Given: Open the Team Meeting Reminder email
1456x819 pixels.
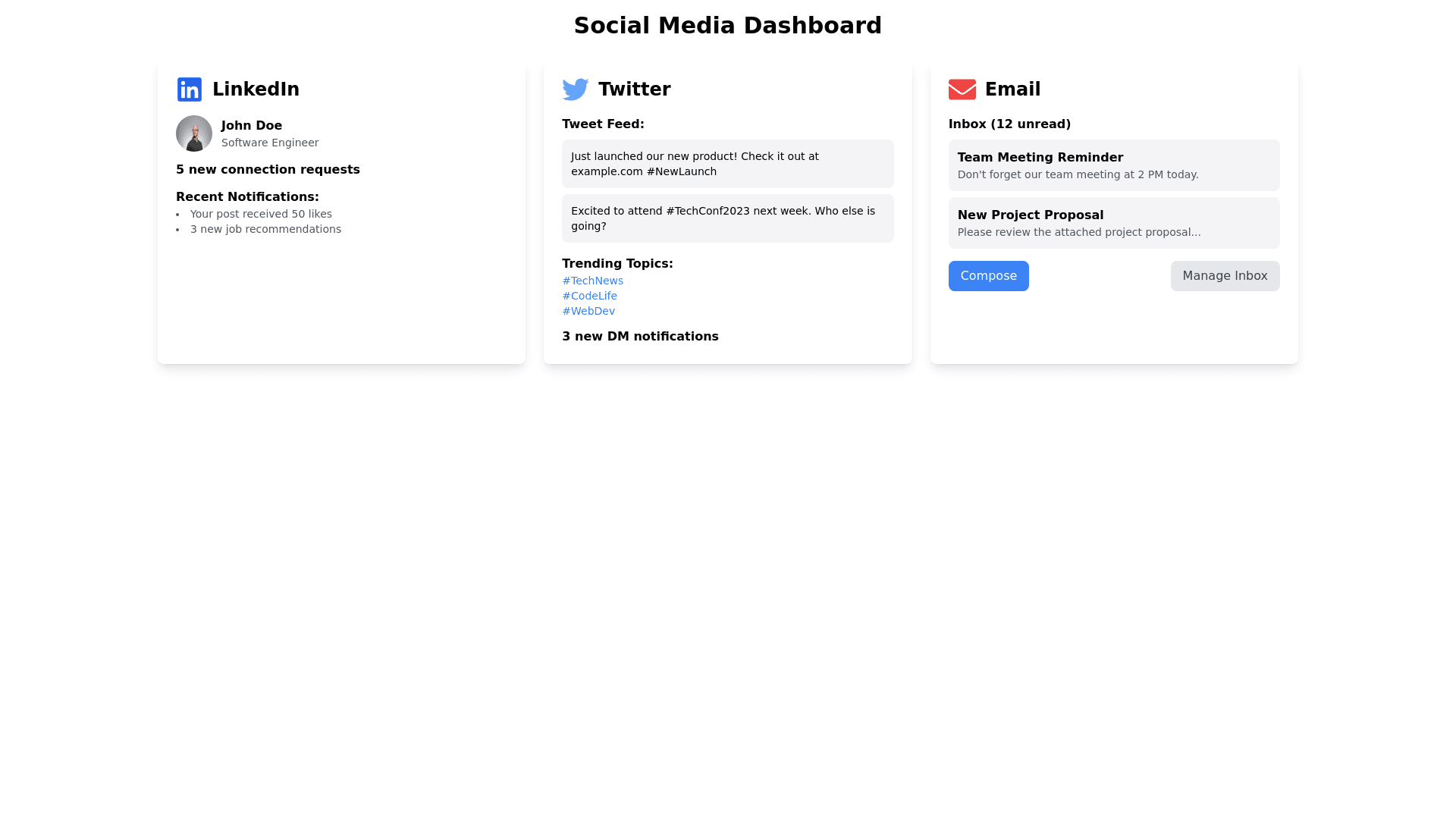Looking at the screenshot, I should (1113, 165).
